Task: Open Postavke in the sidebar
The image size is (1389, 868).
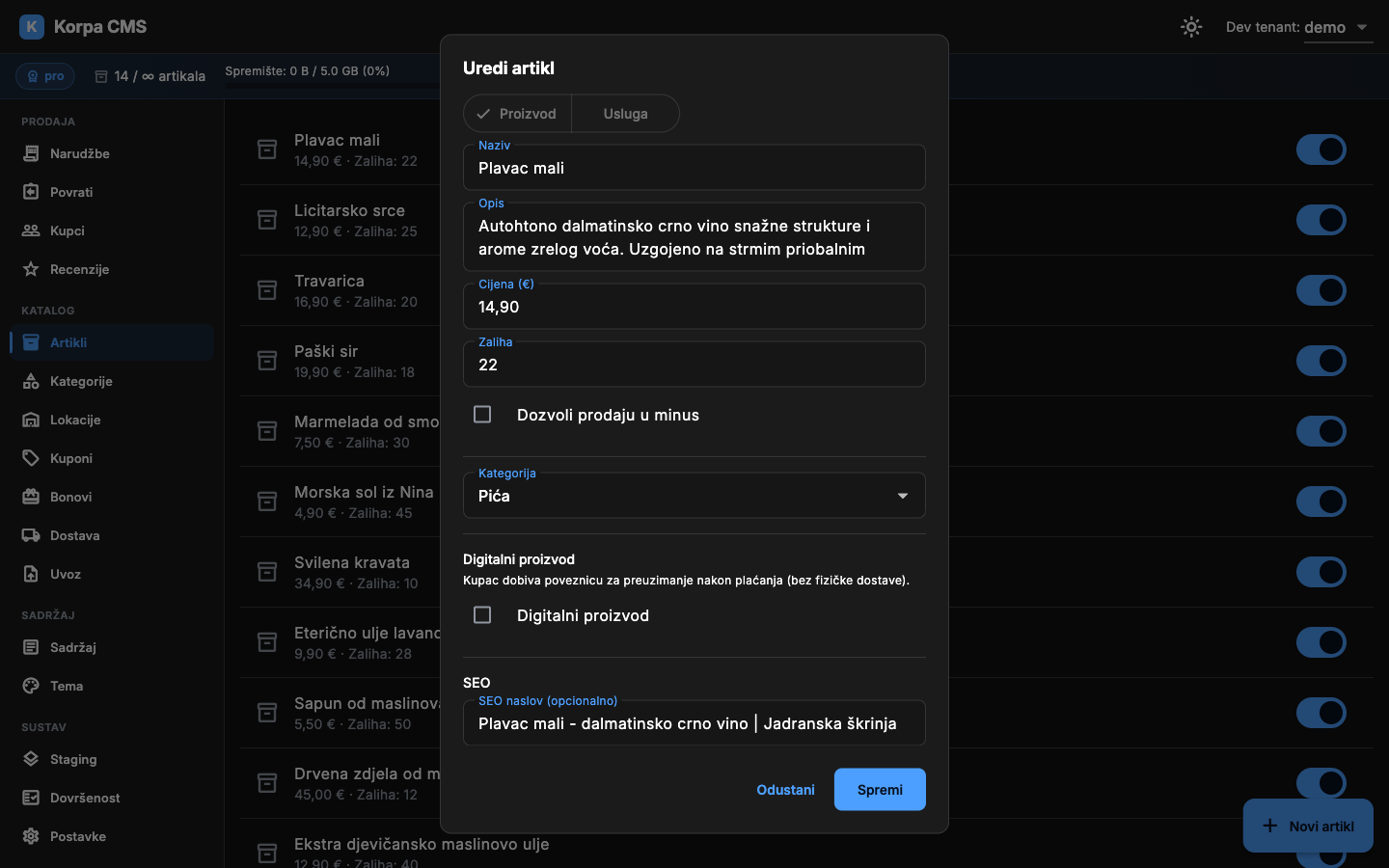Action: coord(112,836)
